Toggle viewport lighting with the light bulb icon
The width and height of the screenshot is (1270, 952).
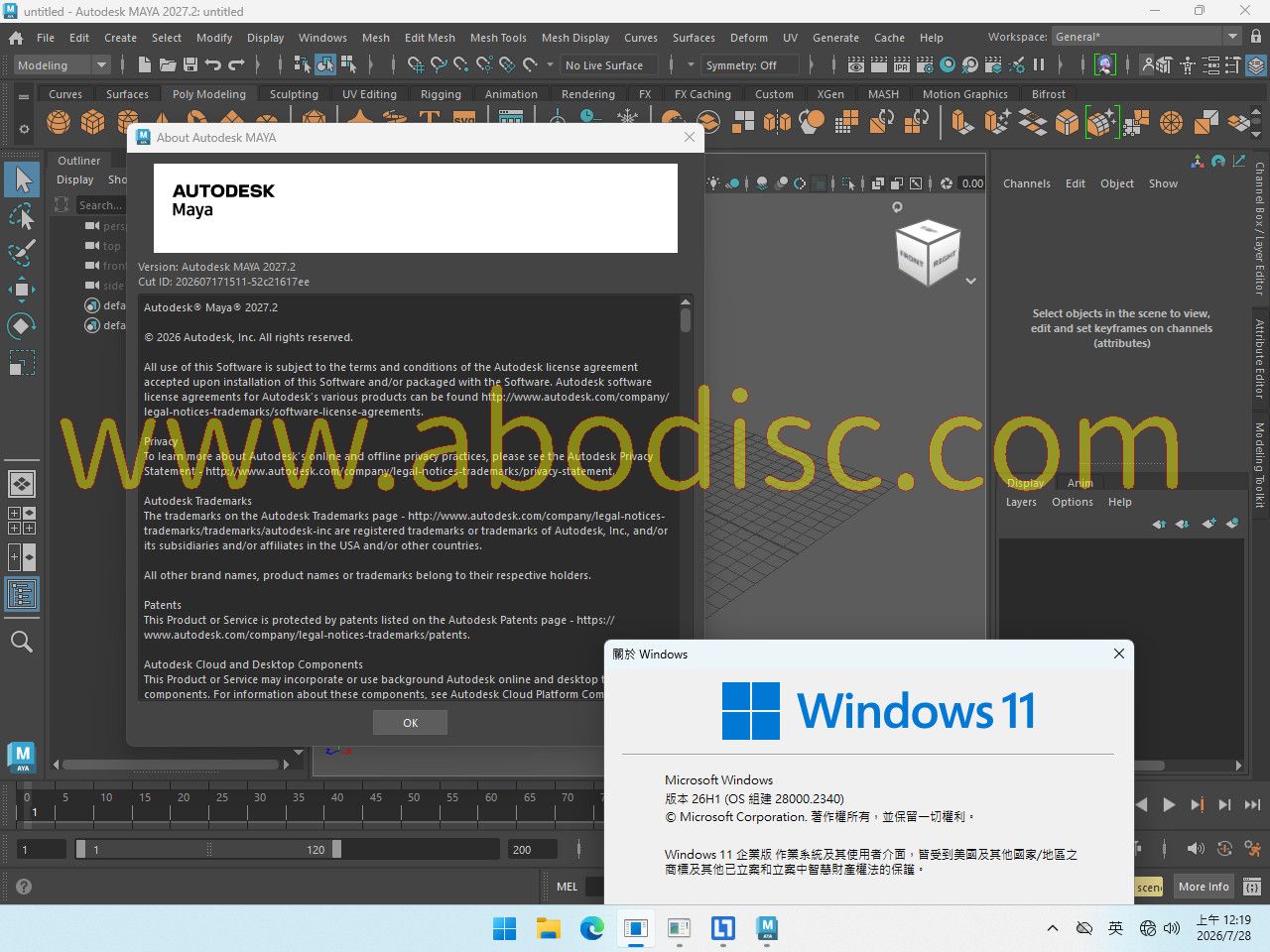coord(713,183)
